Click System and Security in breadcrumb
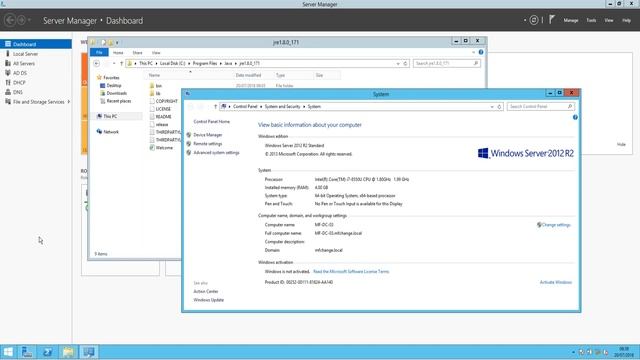The image size is (640, 360). [282, 107]
